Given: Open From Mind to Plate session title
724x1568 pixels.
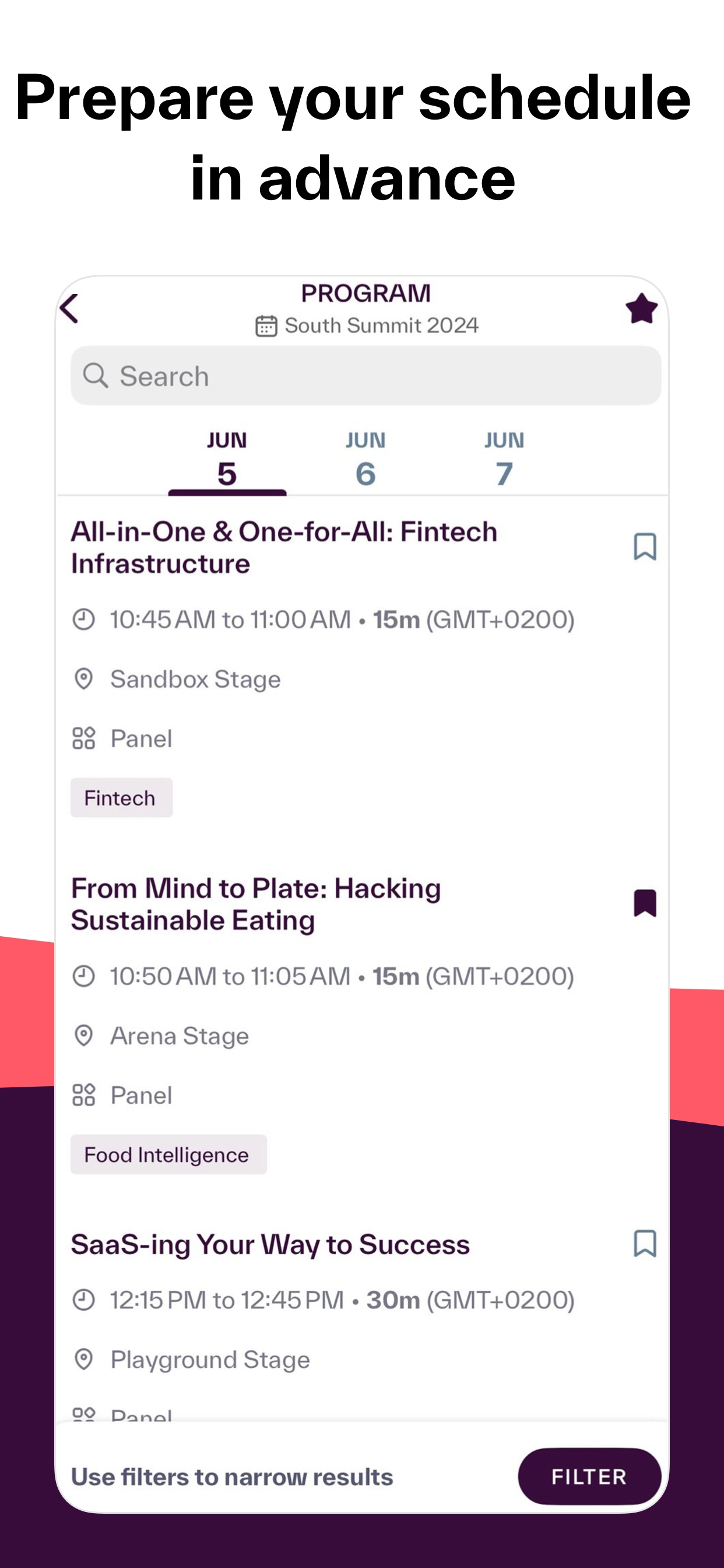Looking at the screenshot, I should (256, 904).
